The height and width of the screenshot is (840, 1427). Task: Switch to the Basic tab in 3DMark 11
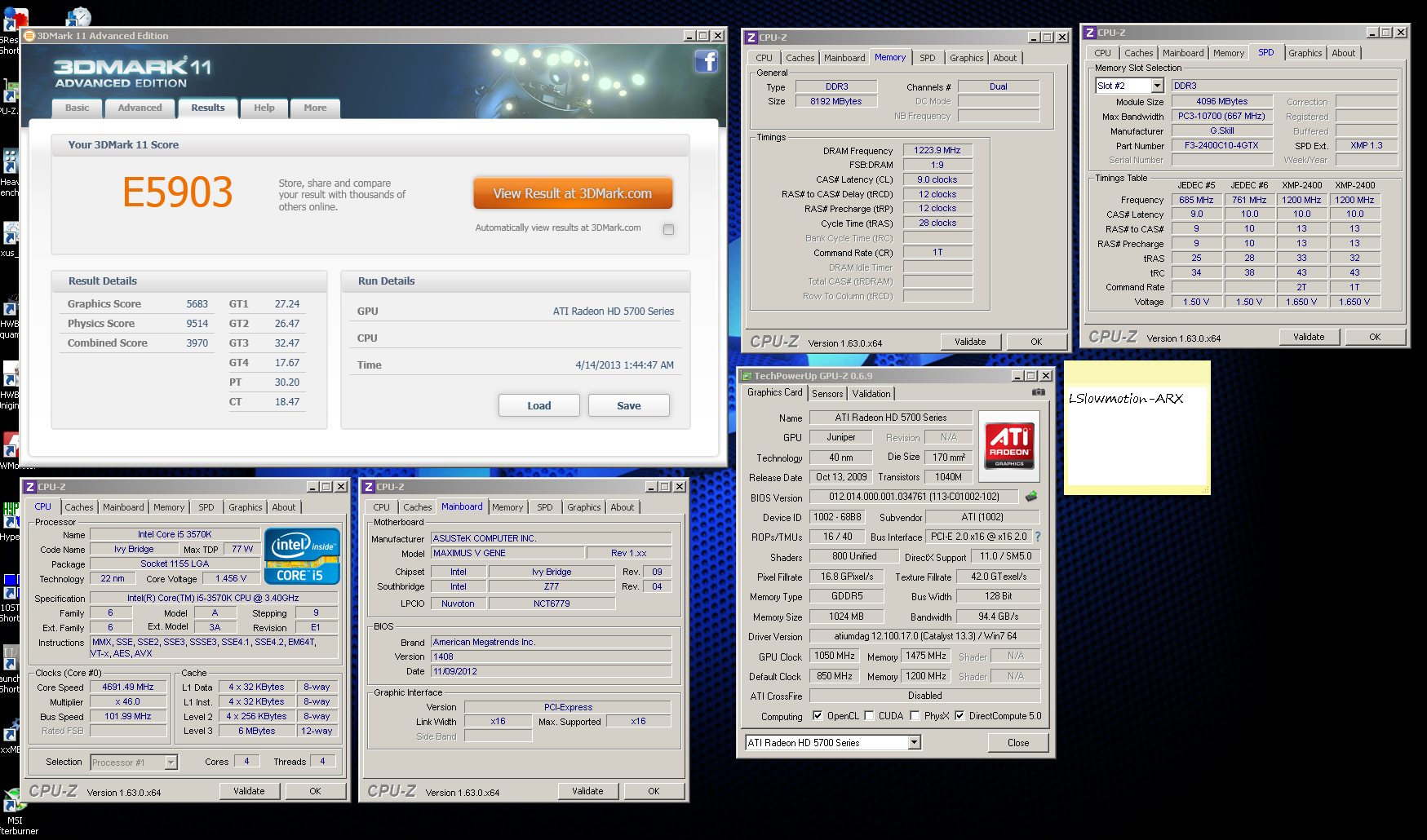pyautogui.click(x=78, y=108)
